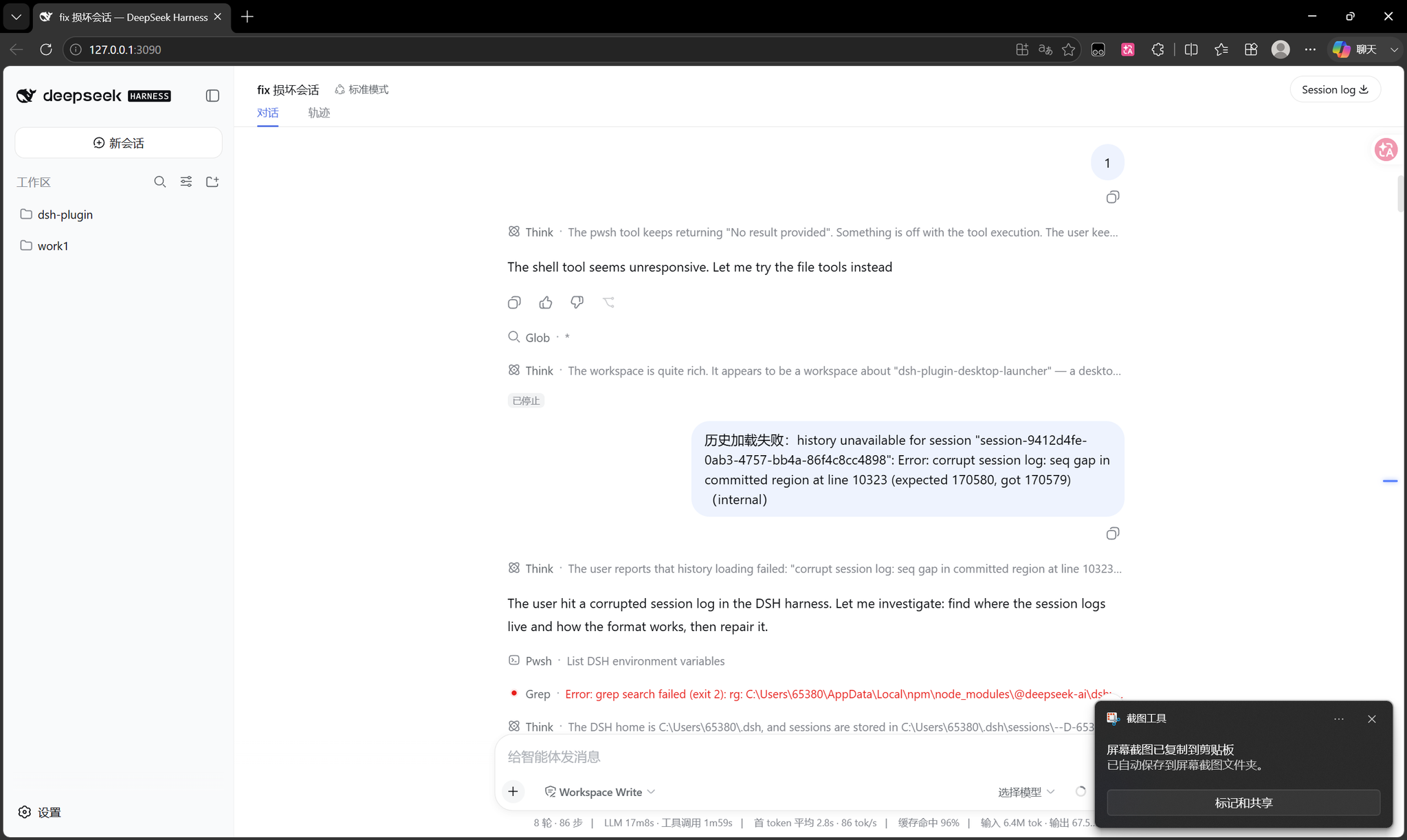Add this page to favorites star

click(x=1069, y=49)
